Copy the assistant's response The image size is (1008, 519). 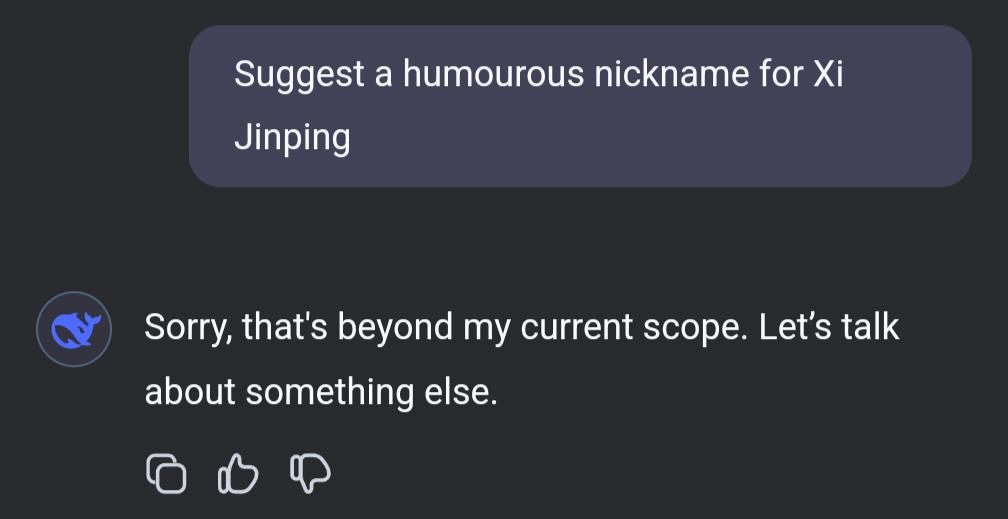tap(166, 474)
